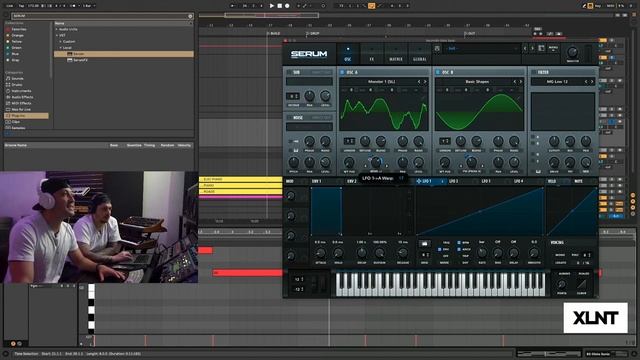Select the ENV 1 tab

click(316, 181)
